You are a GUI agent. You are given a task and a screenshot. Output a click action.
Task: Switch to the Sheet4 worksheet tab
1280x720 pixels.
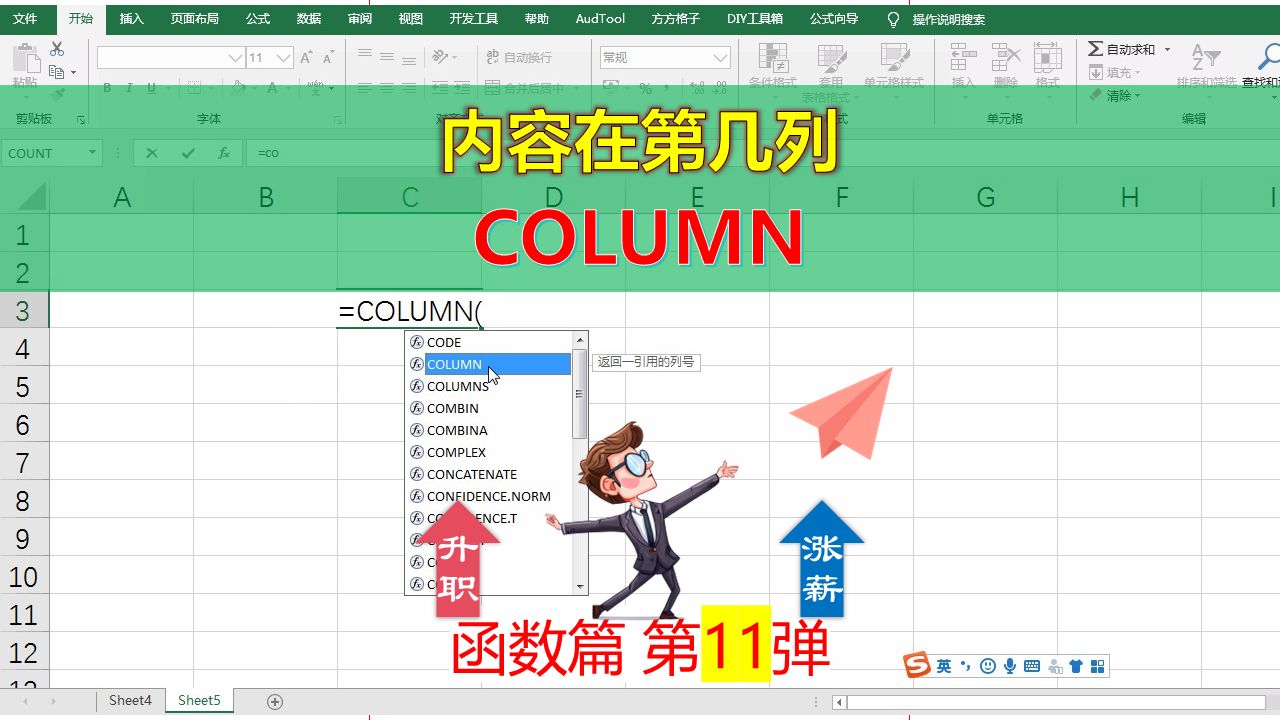[x=130, y=700]
